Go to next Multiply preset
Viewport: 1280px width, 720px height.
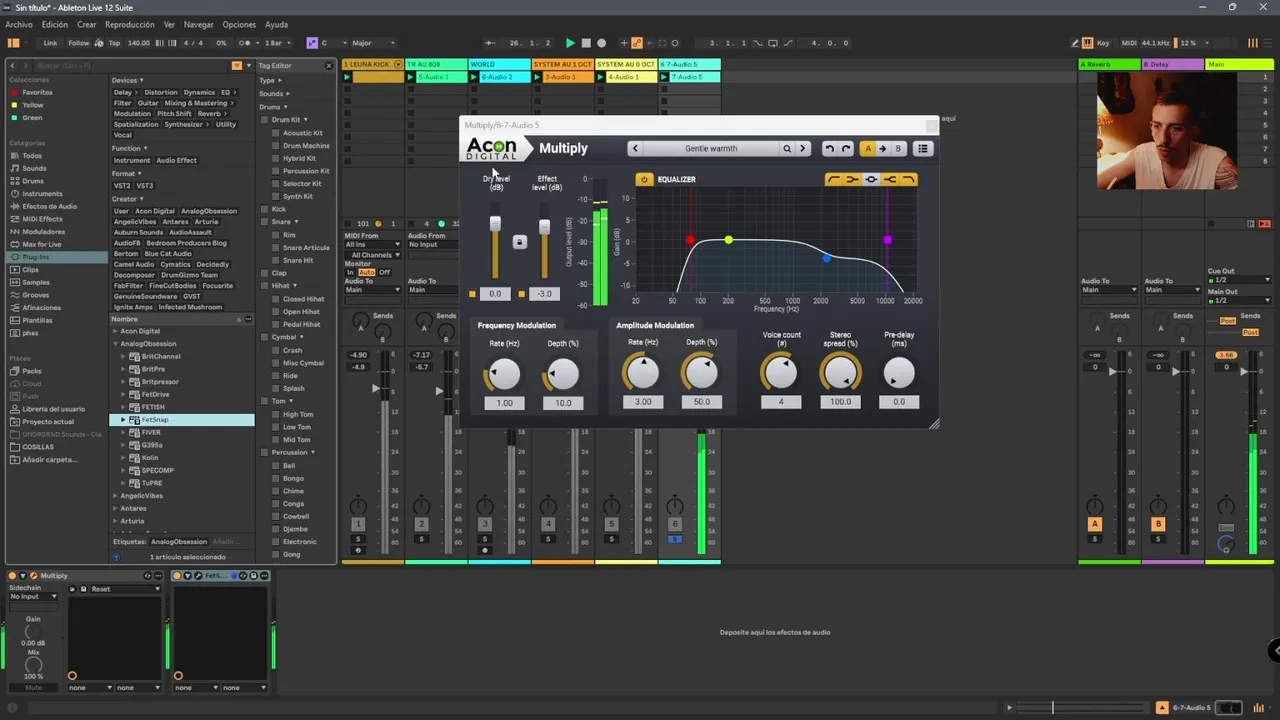coord(802,149)
